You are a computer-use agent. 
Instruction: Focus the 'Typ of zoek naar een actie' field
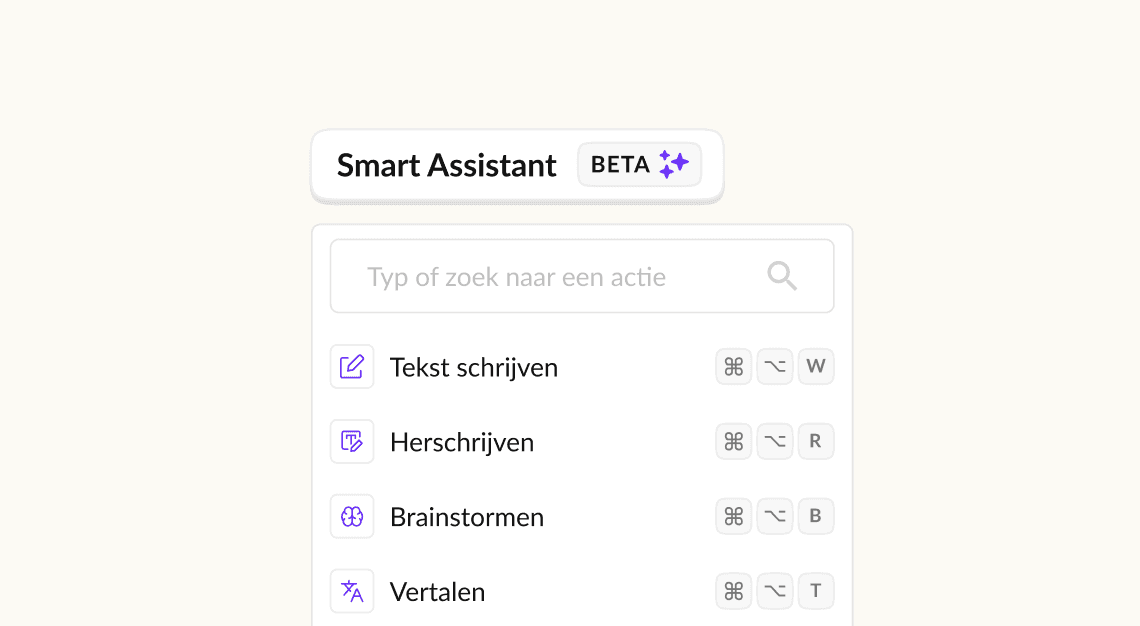pyautogui.click(x=582, y=276)
